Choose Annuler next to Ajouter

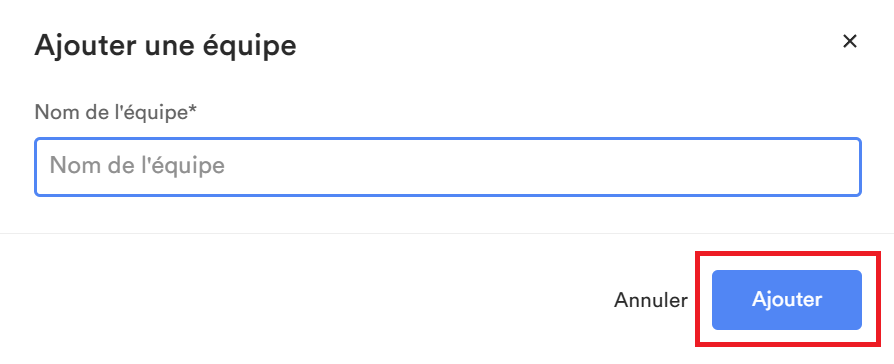pyautogui.click(x=651, y=300)
